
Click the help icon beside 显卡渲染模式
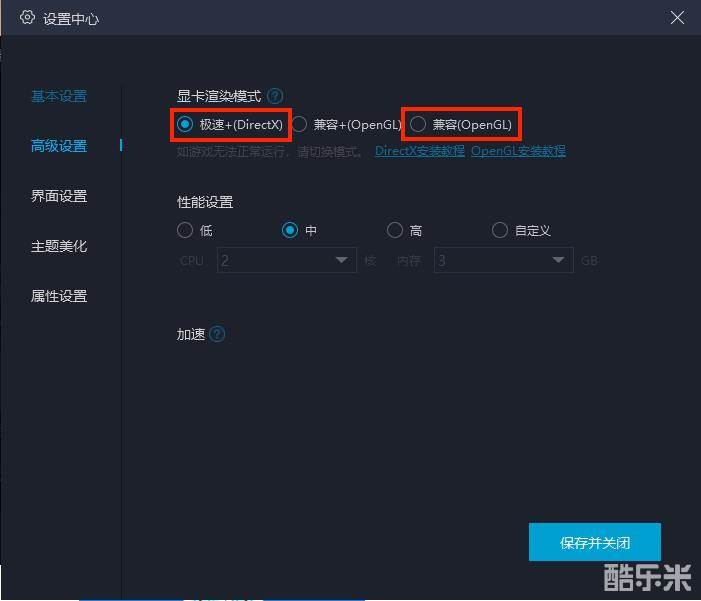(275, 96)
